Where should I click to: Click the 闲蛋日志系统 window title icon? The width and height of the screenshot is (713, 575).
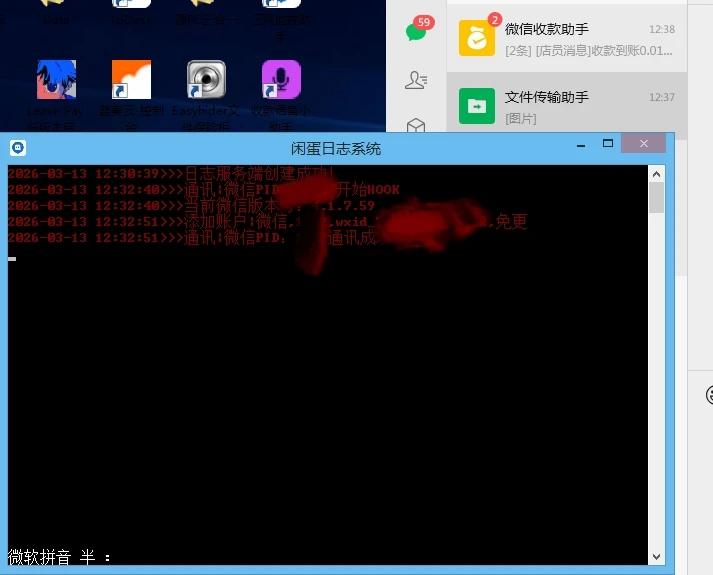18,148
